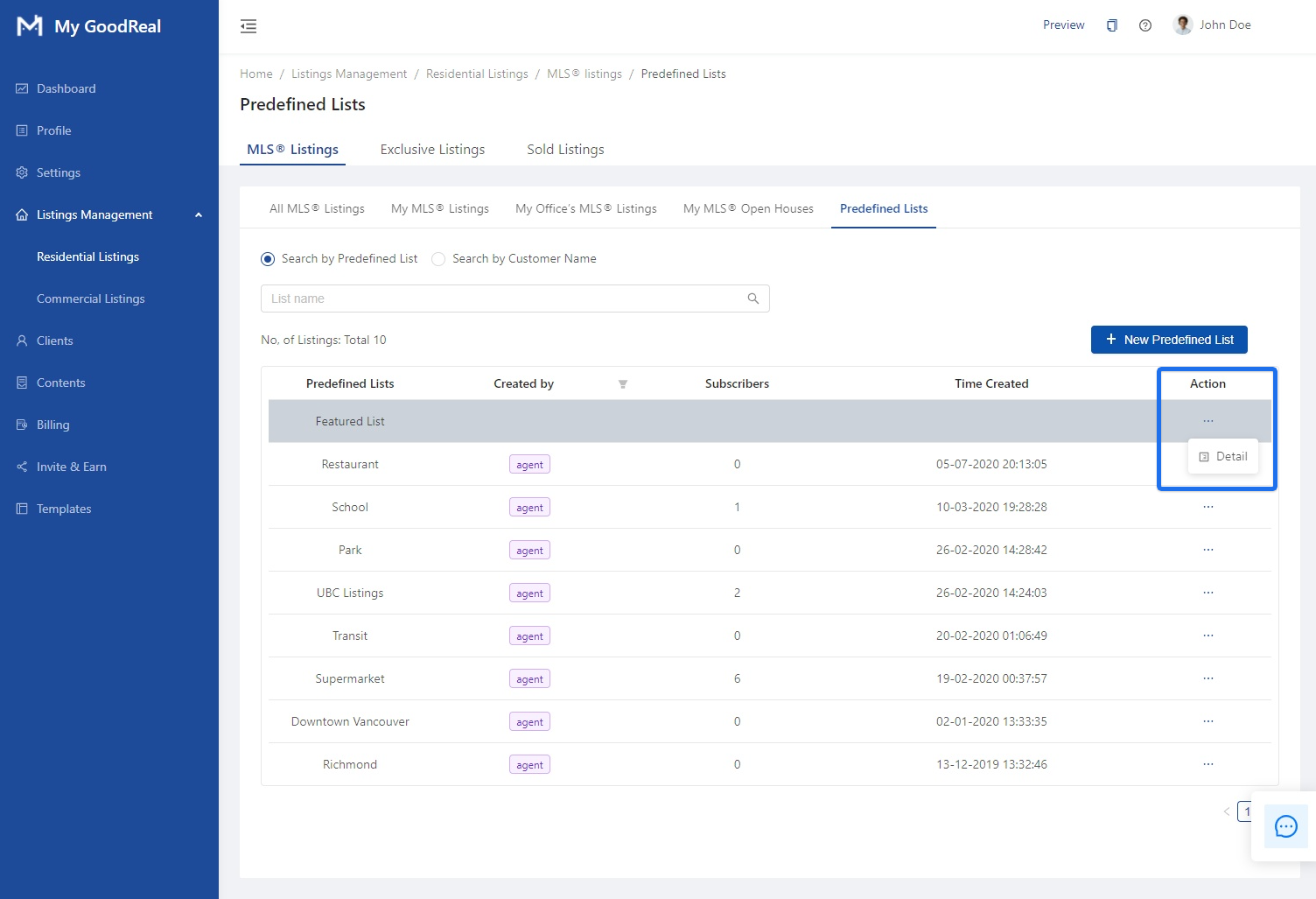Select Search by Predefined List radio button

pyautogui.click(x=268, y=259)
